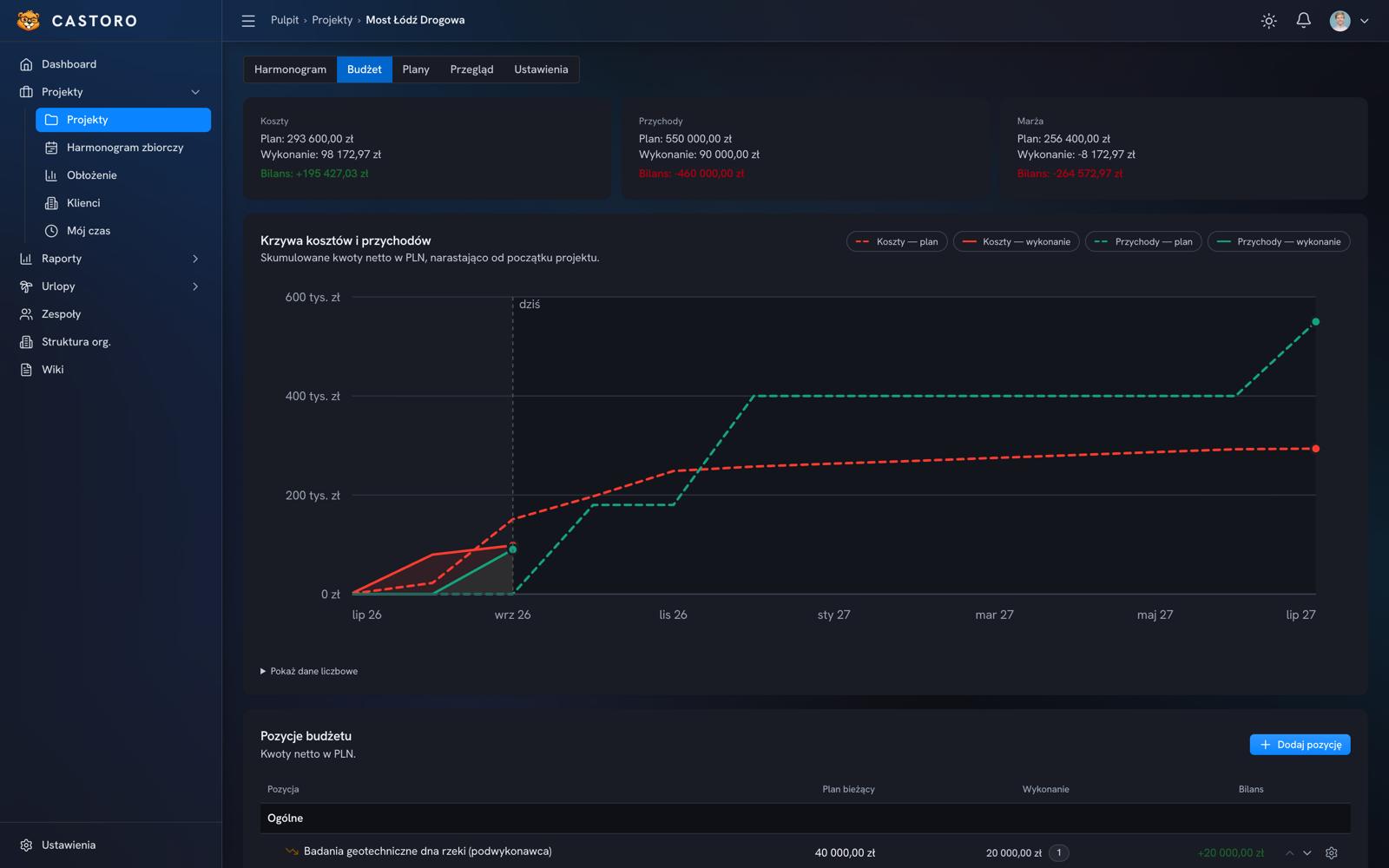Toggle Koszty — plan legend series
The image size is (1389, 868).
pyautogui.click(x=897, y=241)
